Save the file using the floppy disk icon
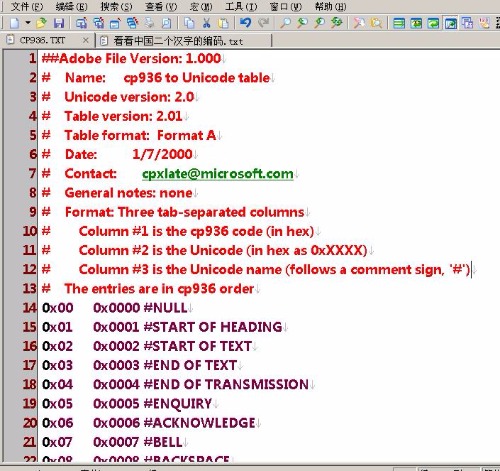Image resolution: width=500 pixels, height=471 pixels. click(59, 23)
